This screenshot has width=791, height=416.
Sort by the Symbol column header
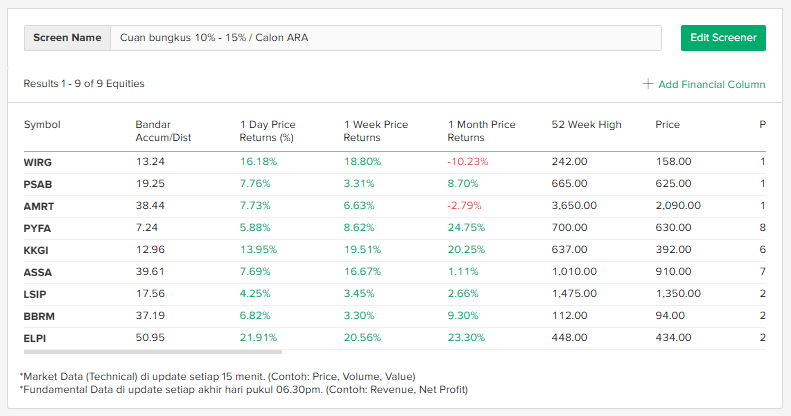pyautogui.click(x=42, y=125)
